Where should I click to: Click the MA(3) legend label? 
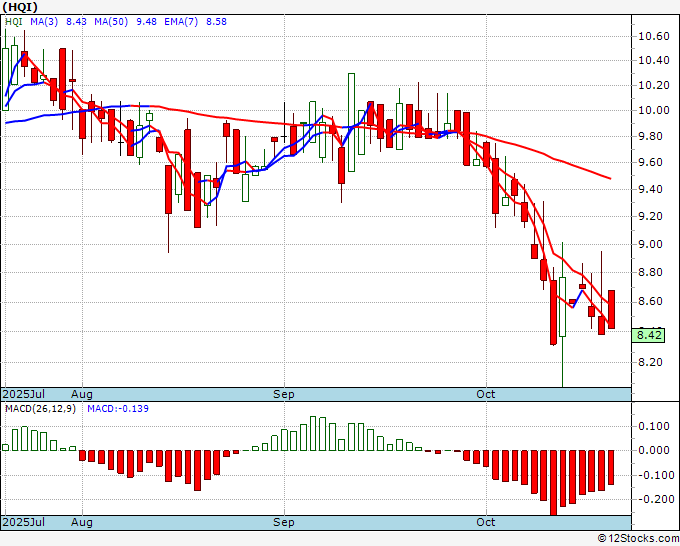point(44,22)
